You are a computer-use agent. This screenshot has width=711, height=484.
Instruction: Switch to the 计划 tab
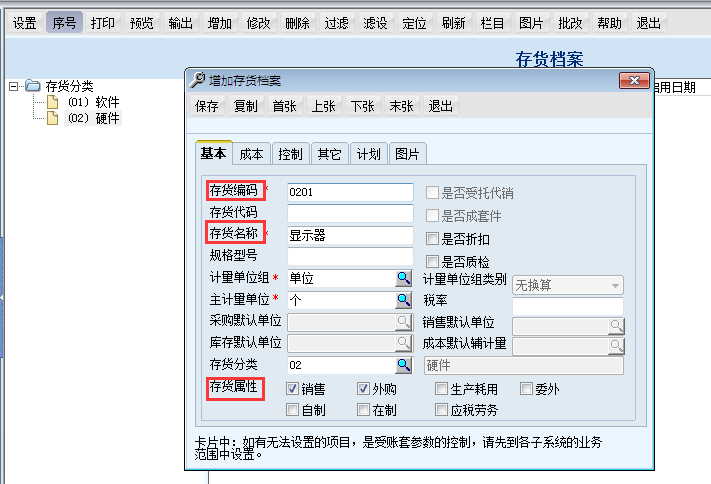(368, 154)
